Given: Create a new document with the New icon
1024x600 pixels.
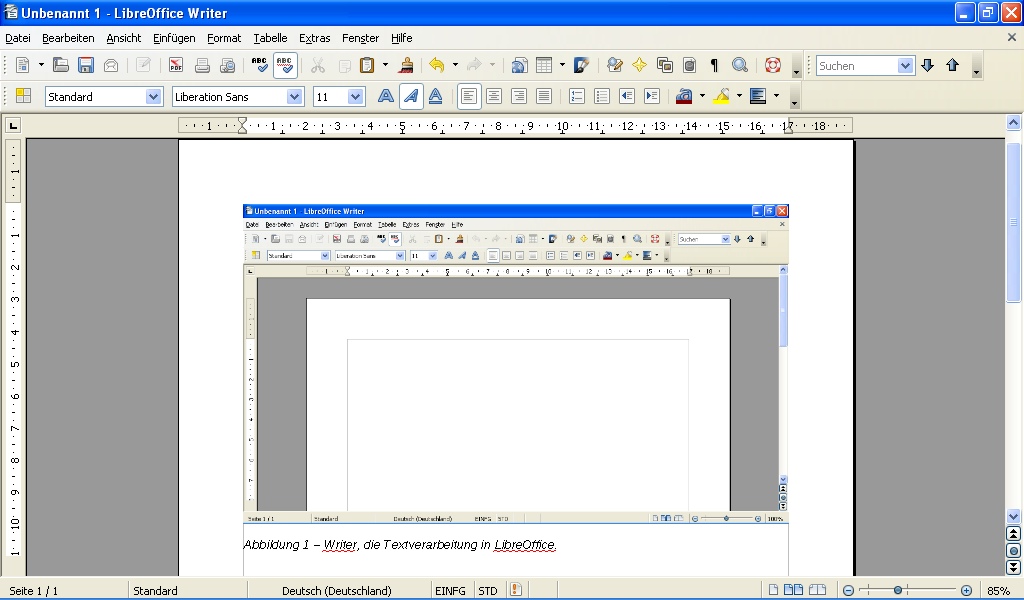Looking at the screenshot, I should point(23,65).
